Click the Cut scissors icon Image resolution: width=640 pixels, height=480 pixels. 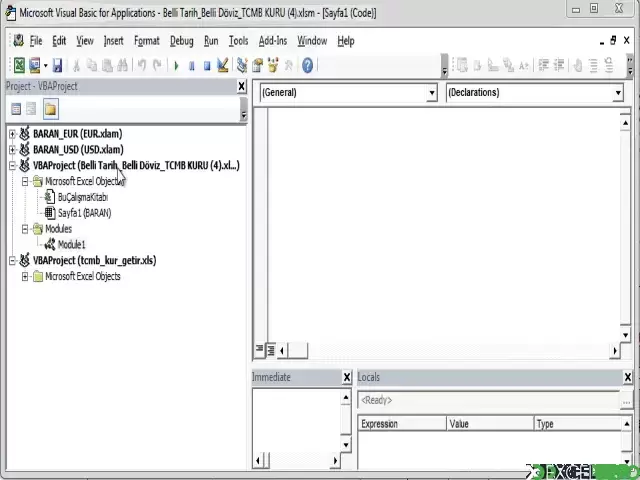(76, 65)
